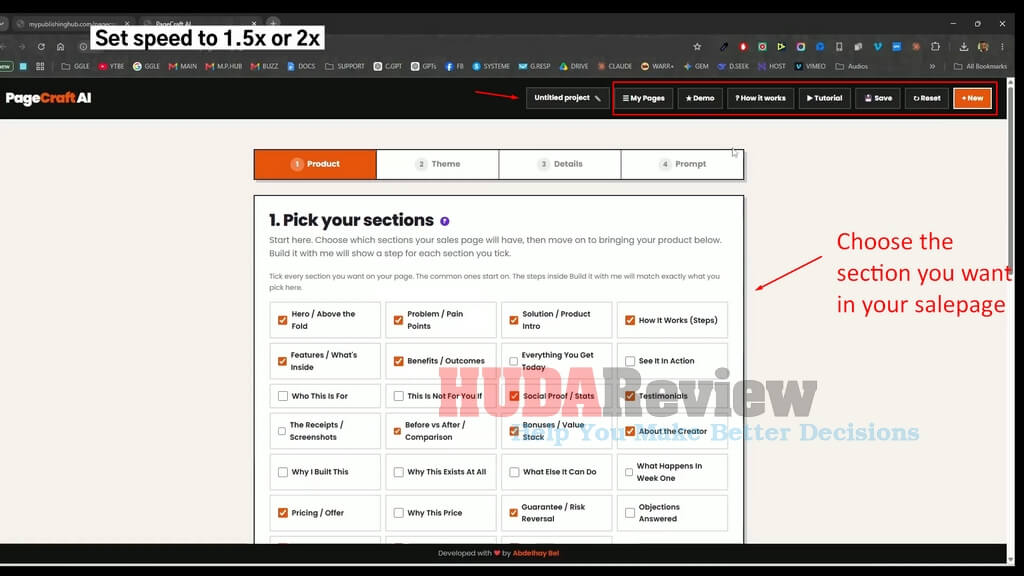This screenshot has height=576, width=1024.
Task: Open the Chrome profile avatar
Action: tap(983, 47)
